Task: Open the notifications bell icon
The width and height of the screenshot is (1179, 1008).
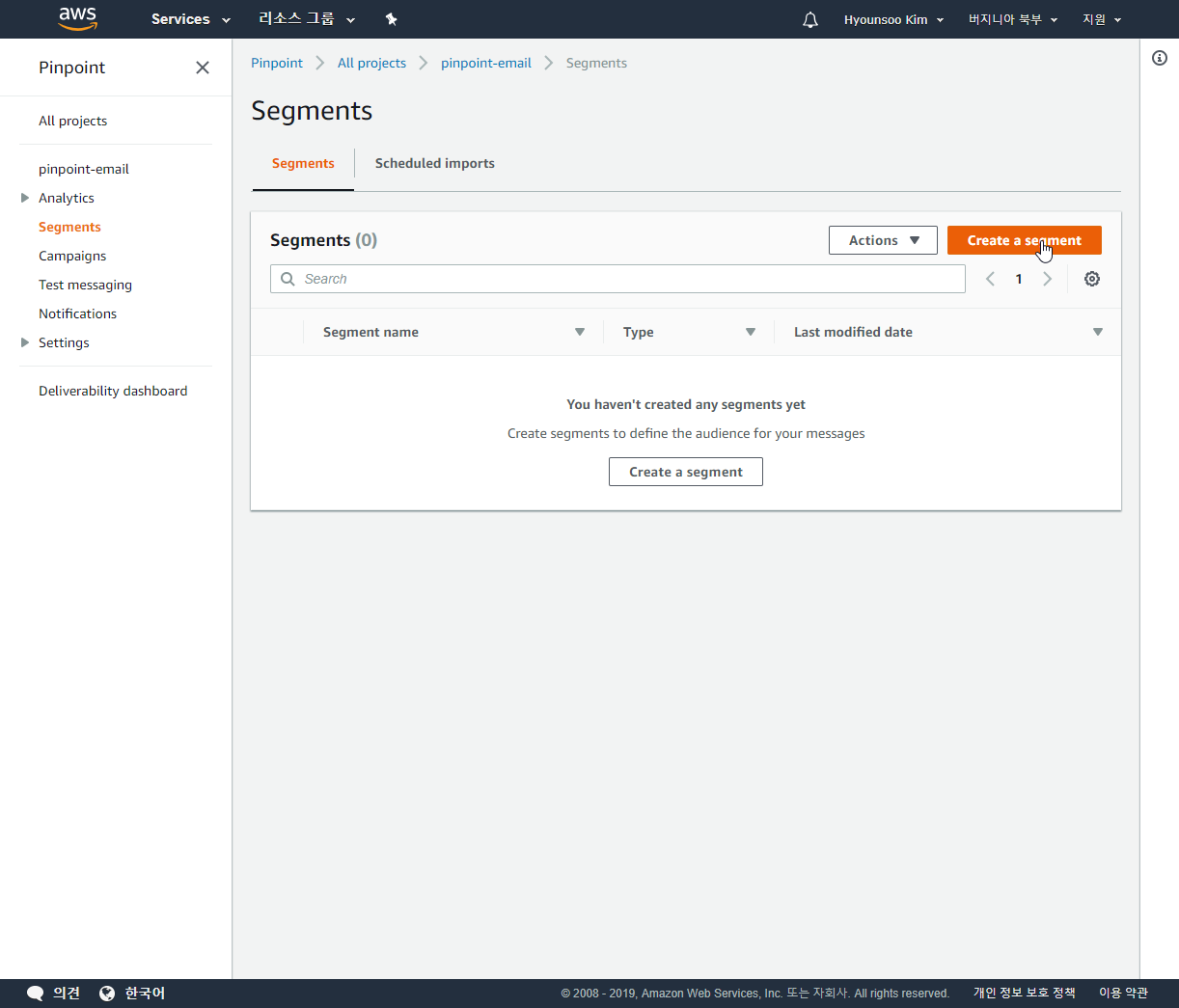Action: tap(810, 19)
